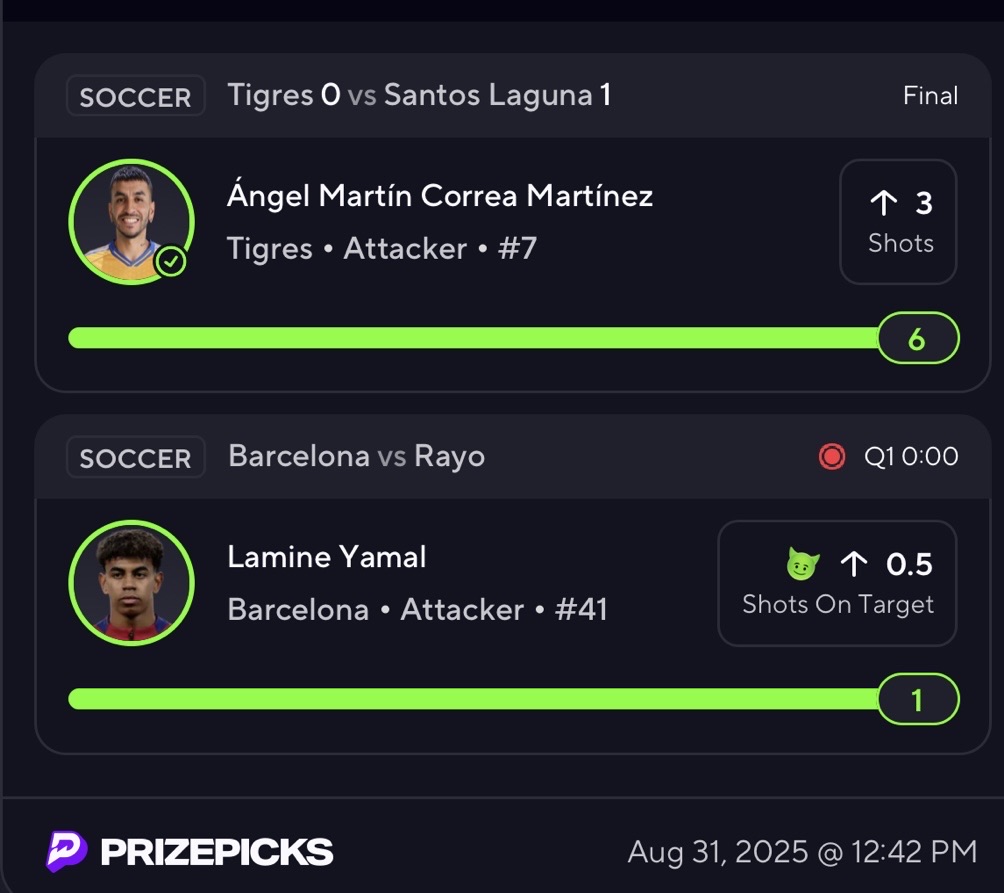Viewport: 1004px width, 893px height.
Task: Select the 3 Shots pick box
Action: coord(898,222)
